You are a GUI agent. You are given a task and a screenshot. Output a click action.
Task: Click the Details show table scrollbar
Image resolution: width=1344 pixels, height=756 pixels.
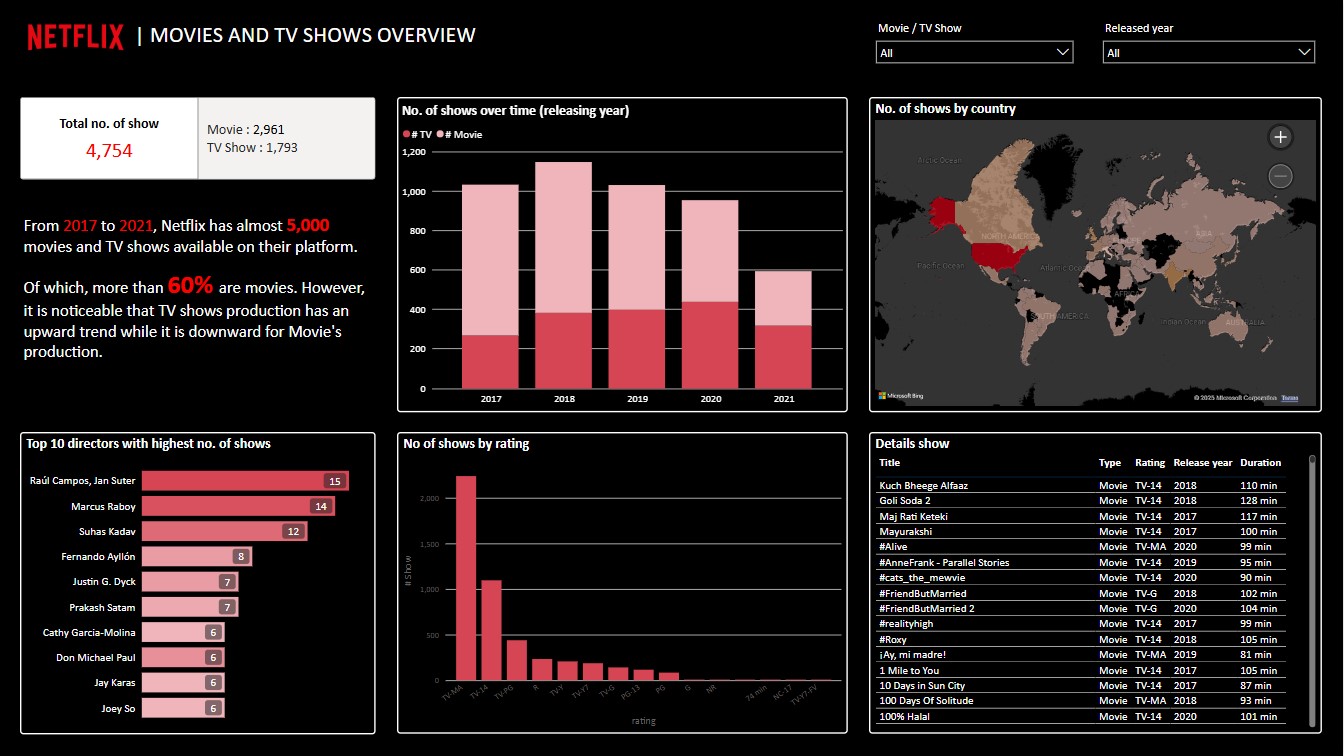coord(1312,590)
